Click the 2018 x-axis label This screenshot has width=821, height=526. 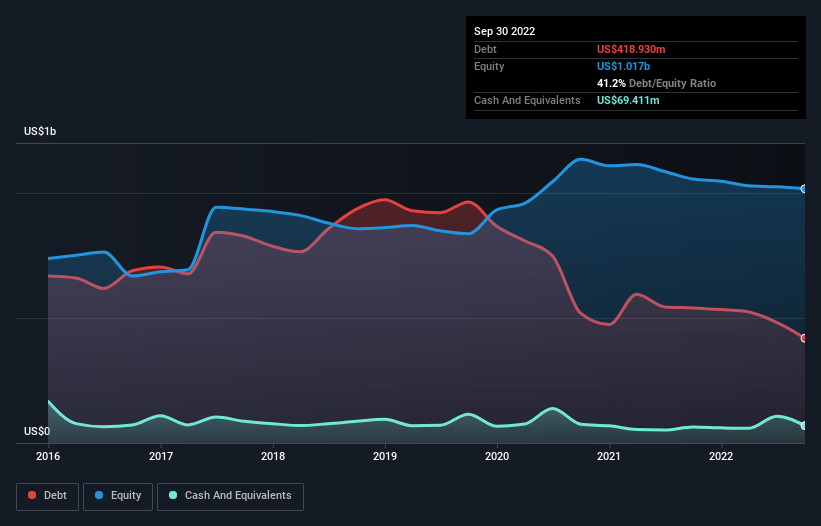click(273, 456)
